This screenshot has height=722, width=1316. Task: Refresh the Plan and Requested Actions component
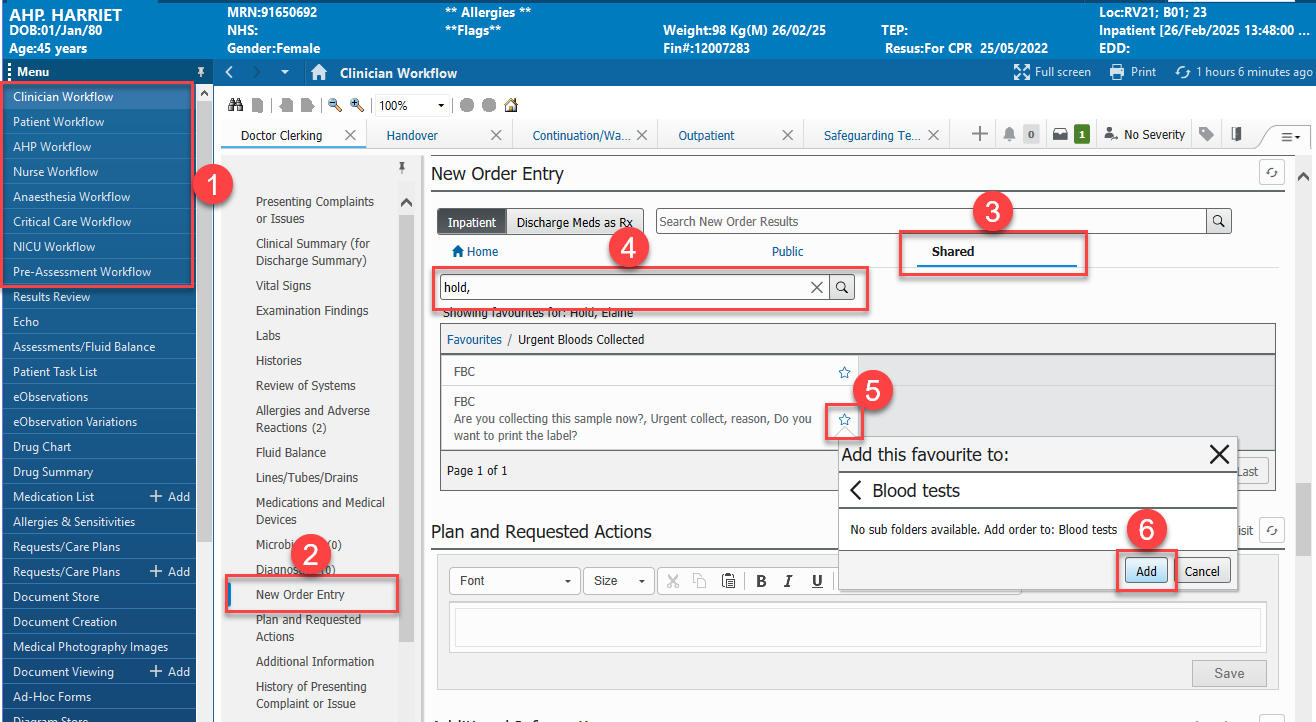point(1271,530)
